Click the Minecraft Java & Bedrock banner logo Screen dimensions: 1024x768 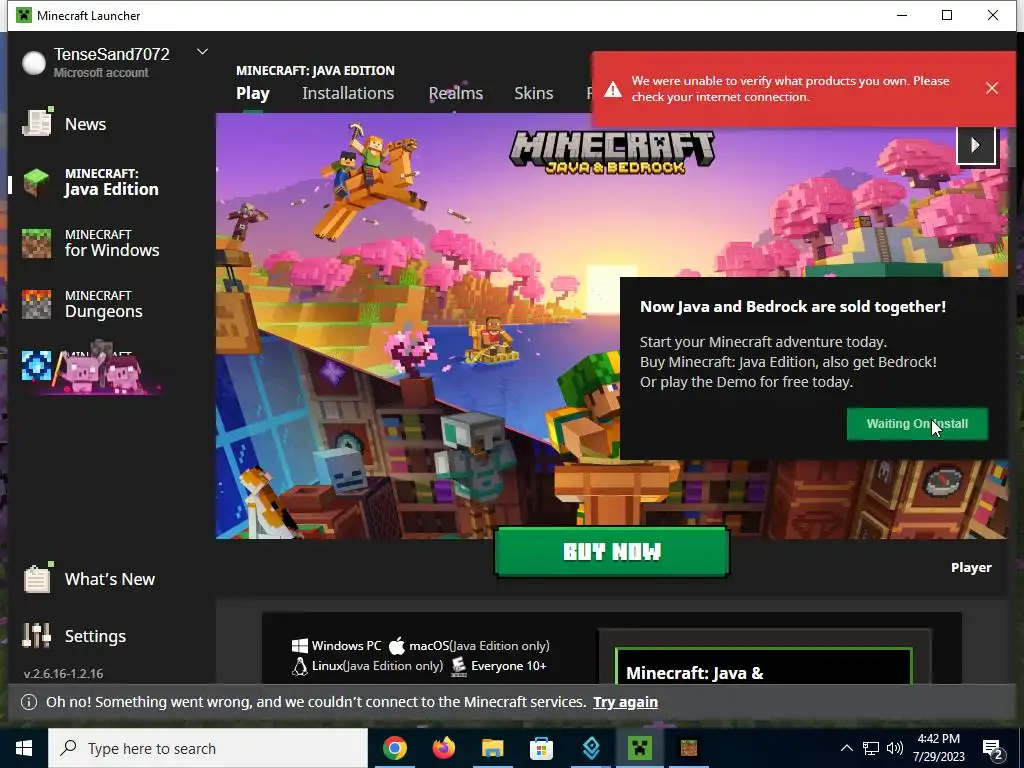point(612,152)
